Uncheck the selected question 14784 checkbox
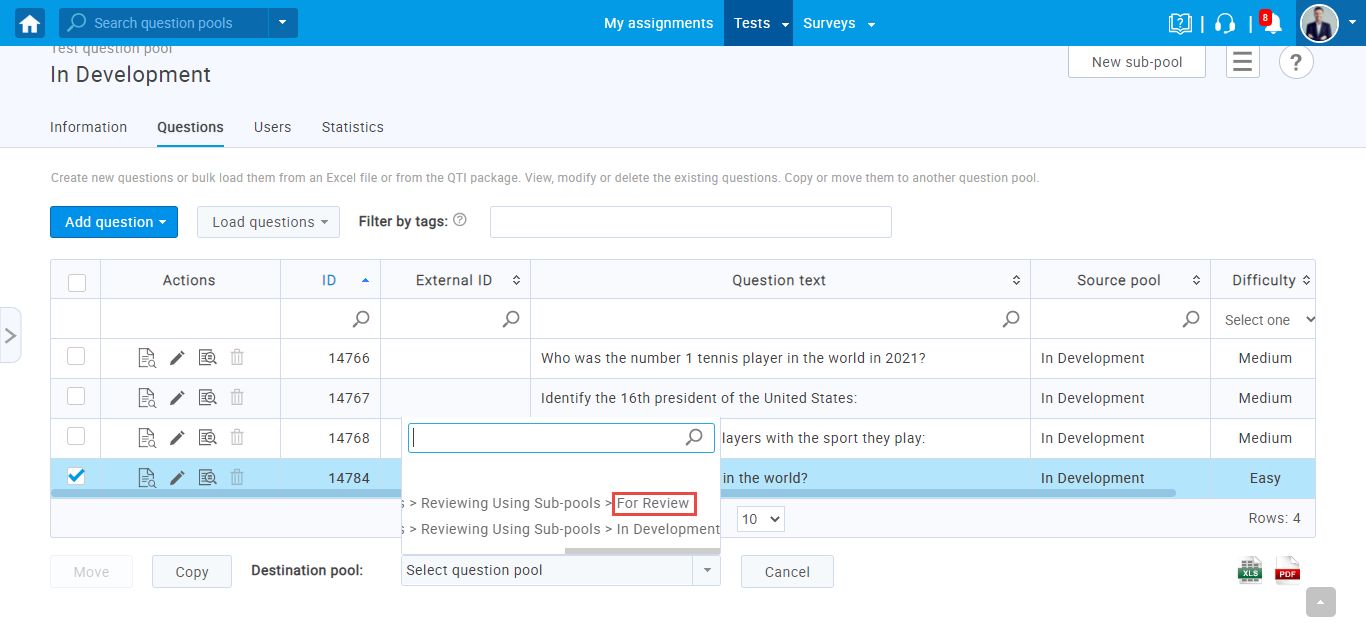The height and width of the screenshot is (625, 1366). point(76,477)
